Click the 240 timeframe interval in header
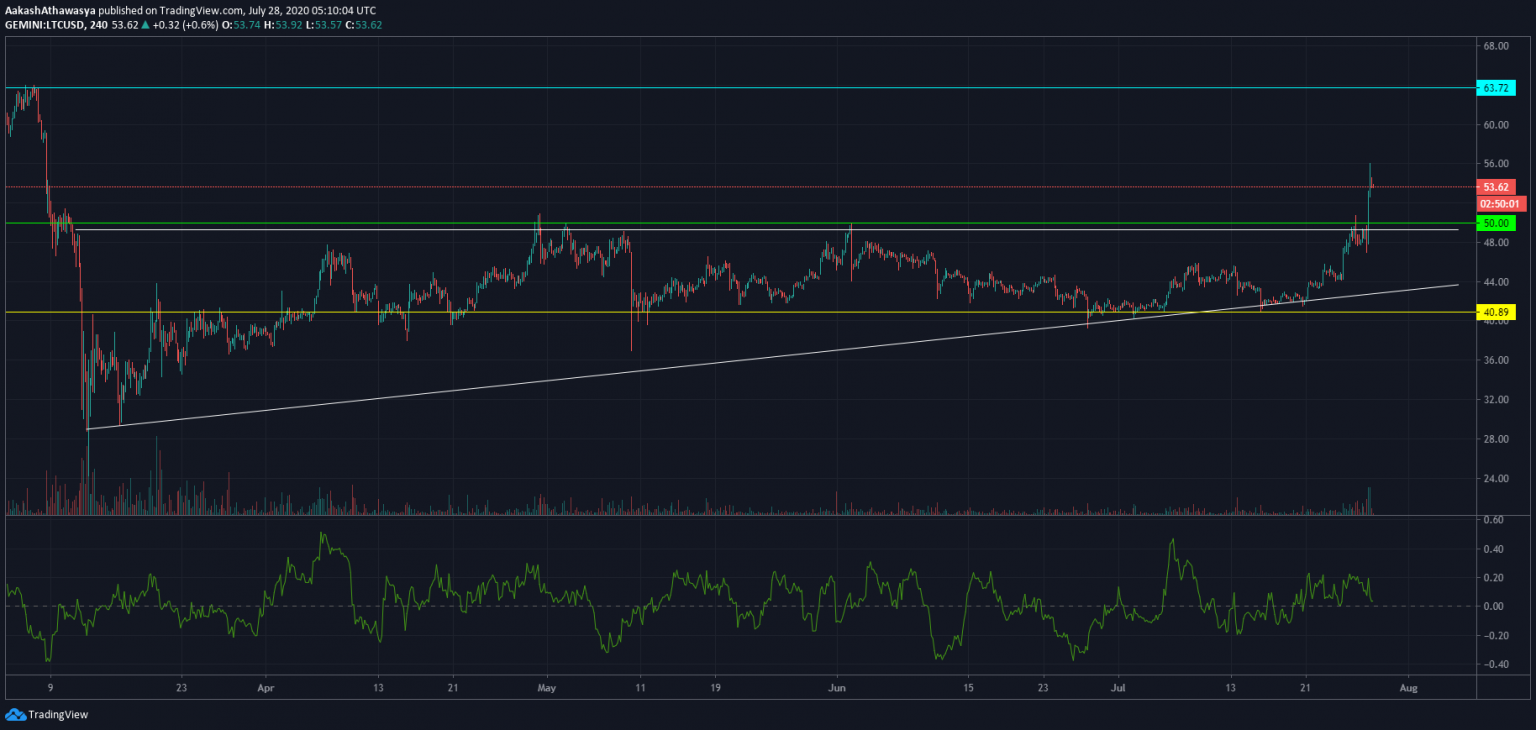 coord(100,25)
